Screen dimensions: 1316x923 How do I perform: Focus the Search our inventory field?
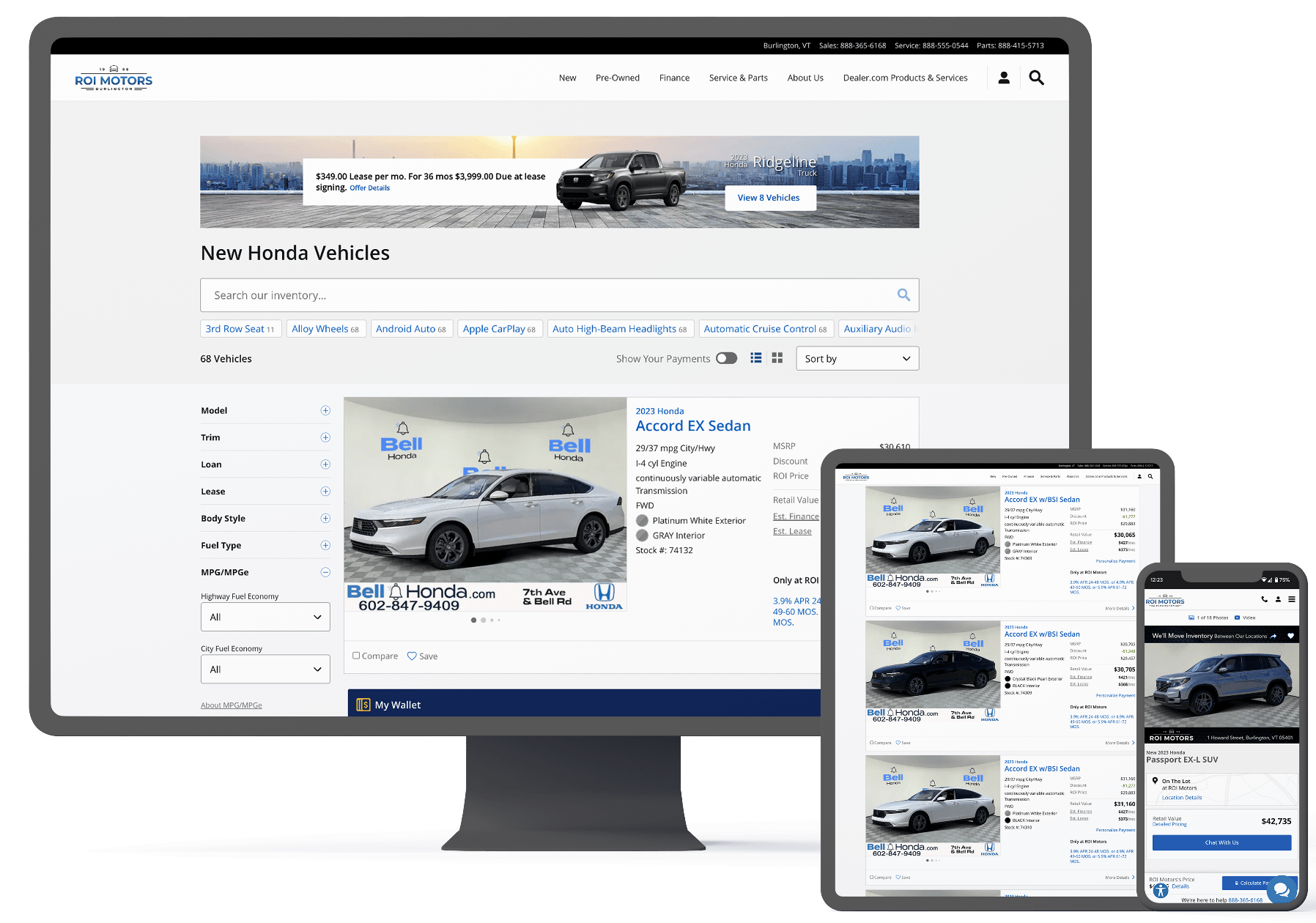pyautogui.click(x=559, y=294)
